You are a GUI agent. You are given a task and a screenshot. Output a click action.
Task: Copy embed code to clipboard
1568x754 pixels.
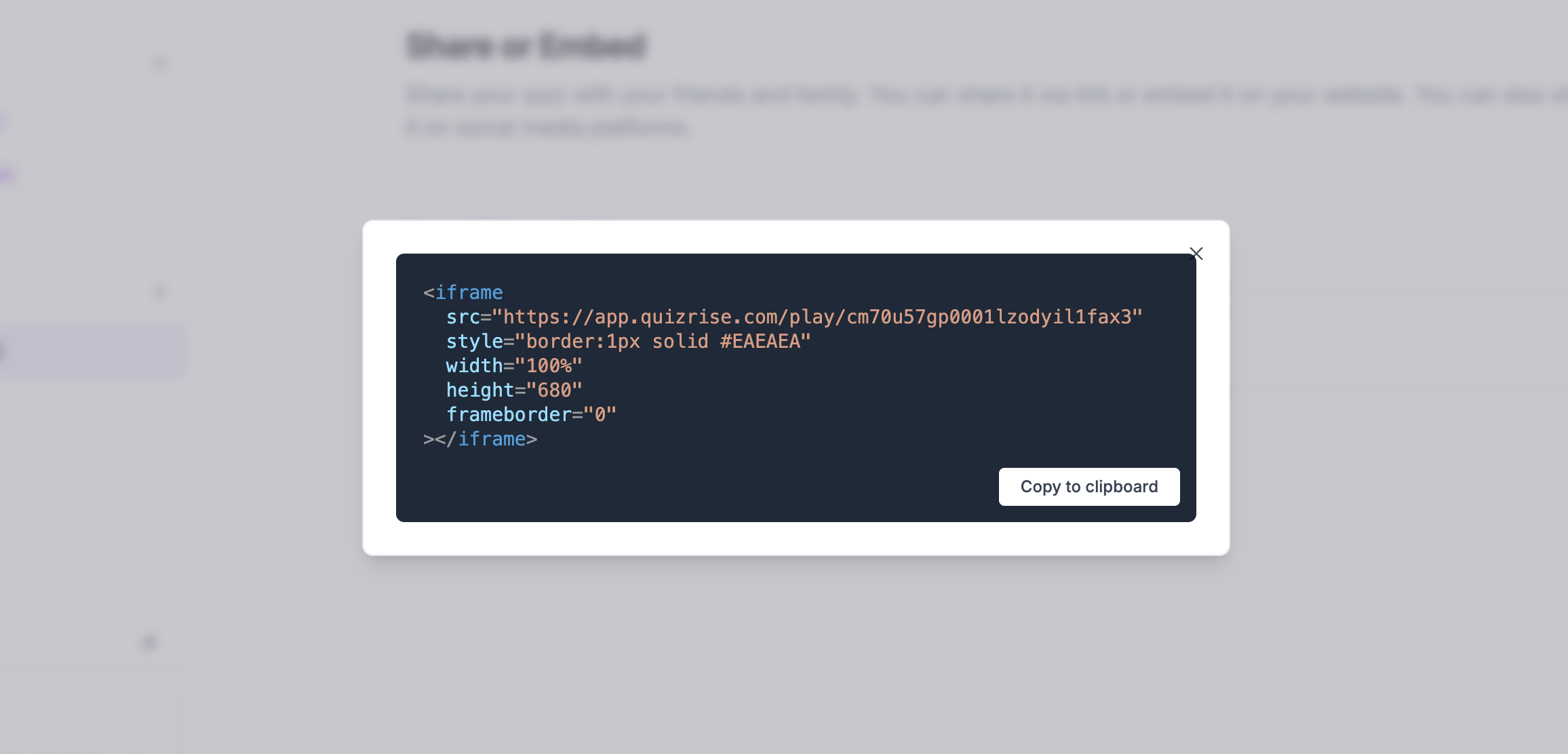click(1089, 486)
